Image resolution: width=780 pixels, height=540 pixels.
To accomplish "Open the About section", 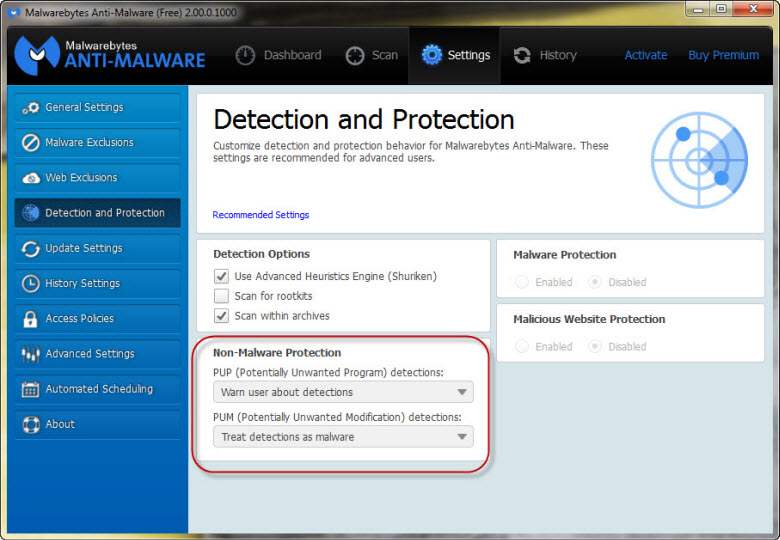I will (98, 425).
